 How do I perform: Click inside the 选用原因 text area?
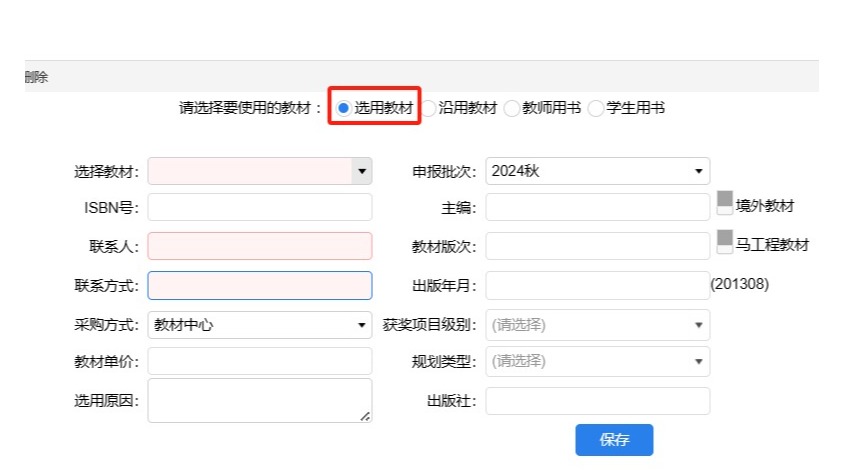click(x=259, y=400)
